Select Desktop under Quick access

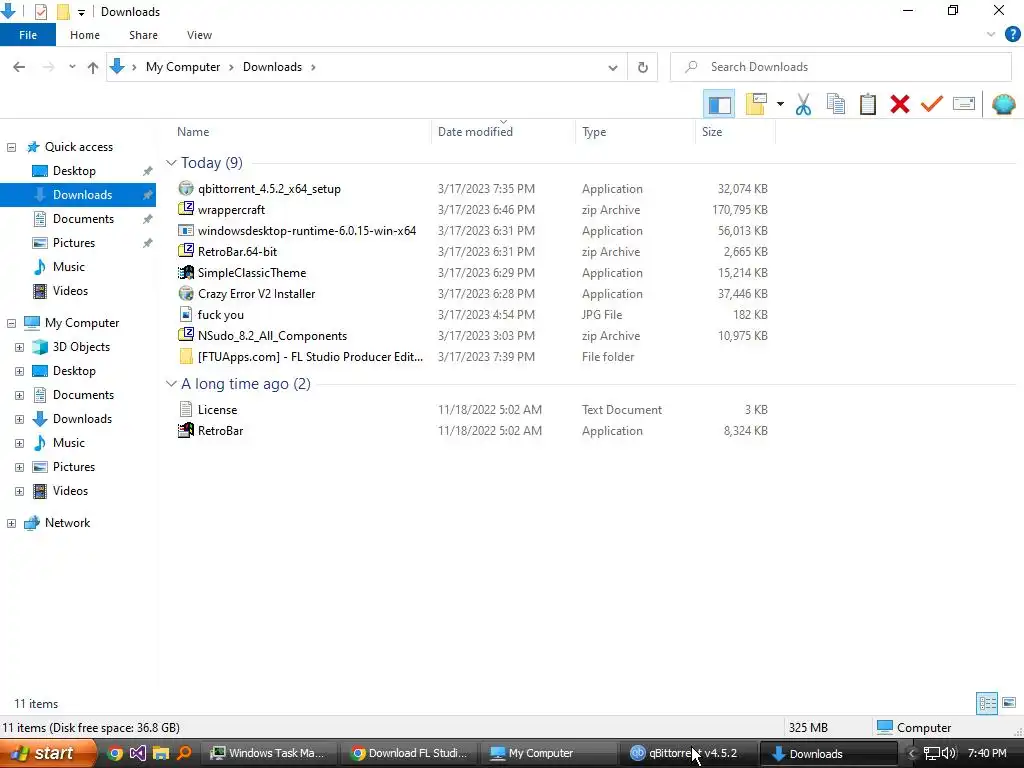click(x=74, y=171)
